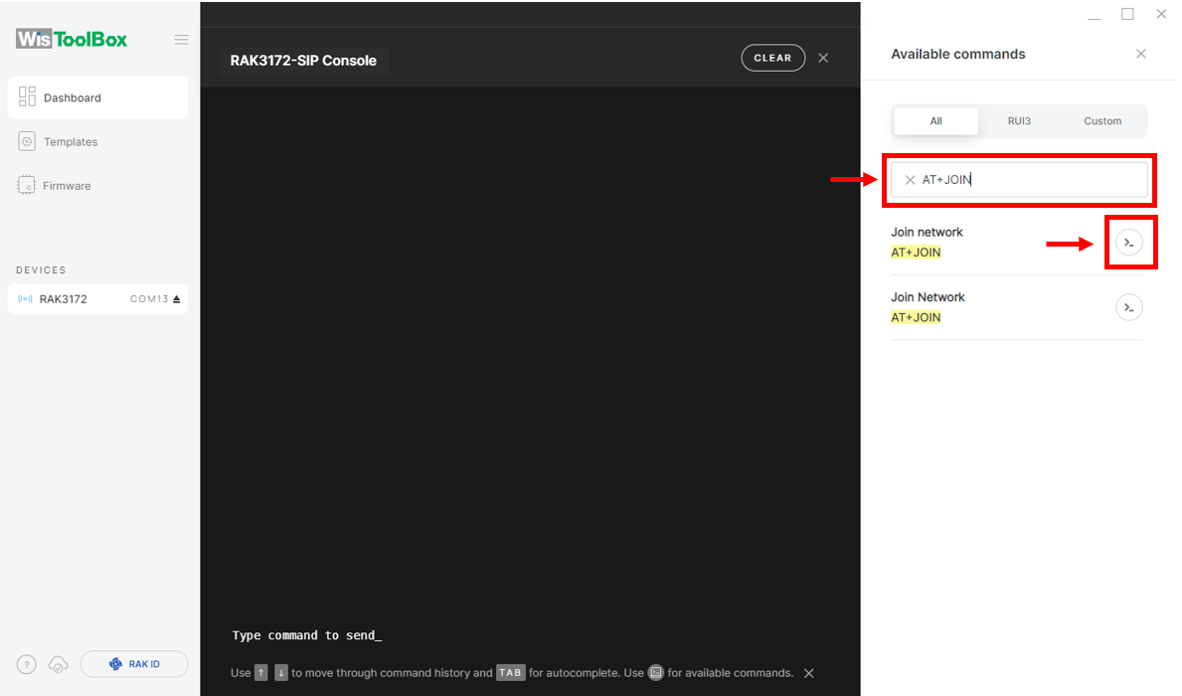Click the command search field

[x=1019, y=179]
